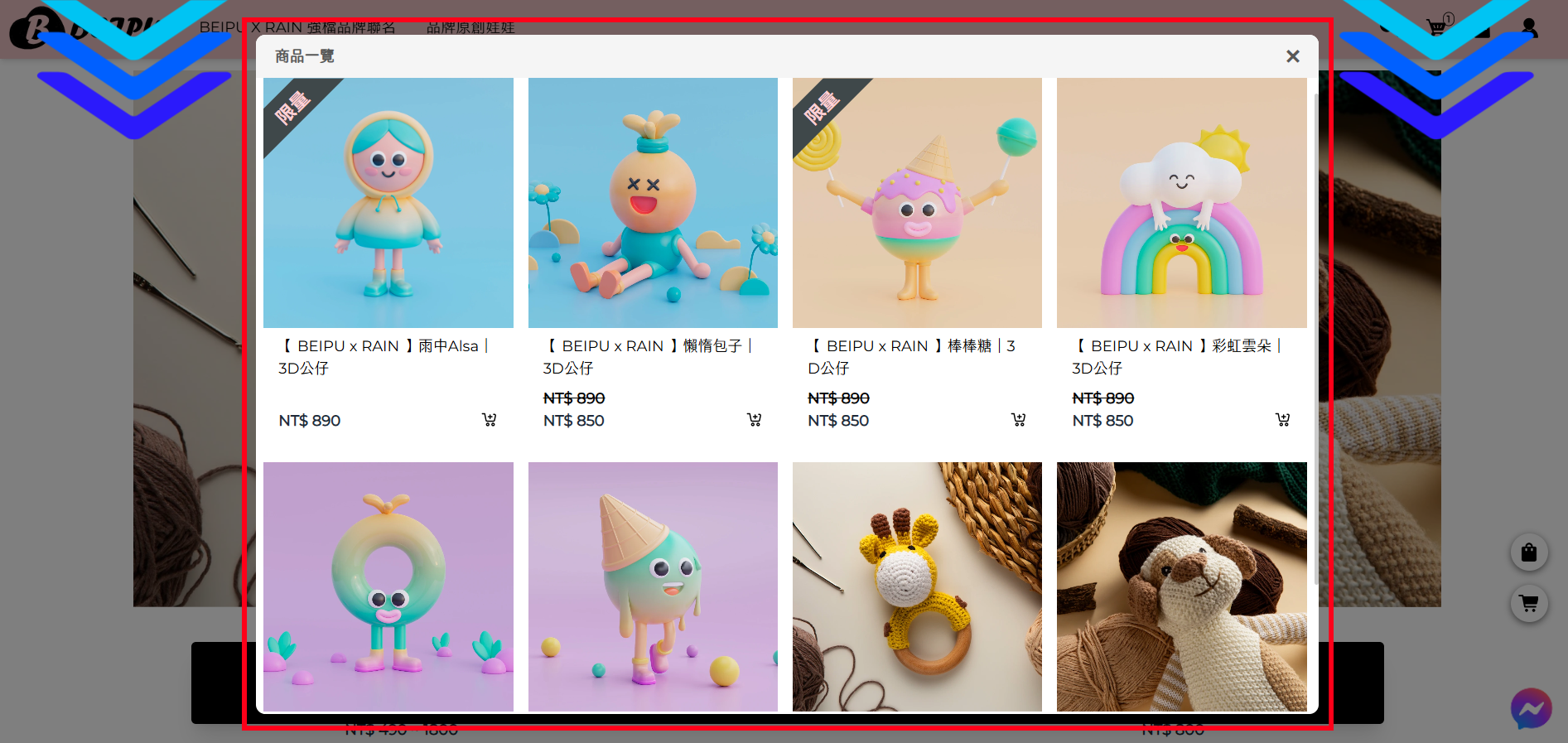Open the floating shopping bag button
Image resolution: width=1568 pixels, height=743 pixels.
pyautogui.click(x=1529, y=552)
